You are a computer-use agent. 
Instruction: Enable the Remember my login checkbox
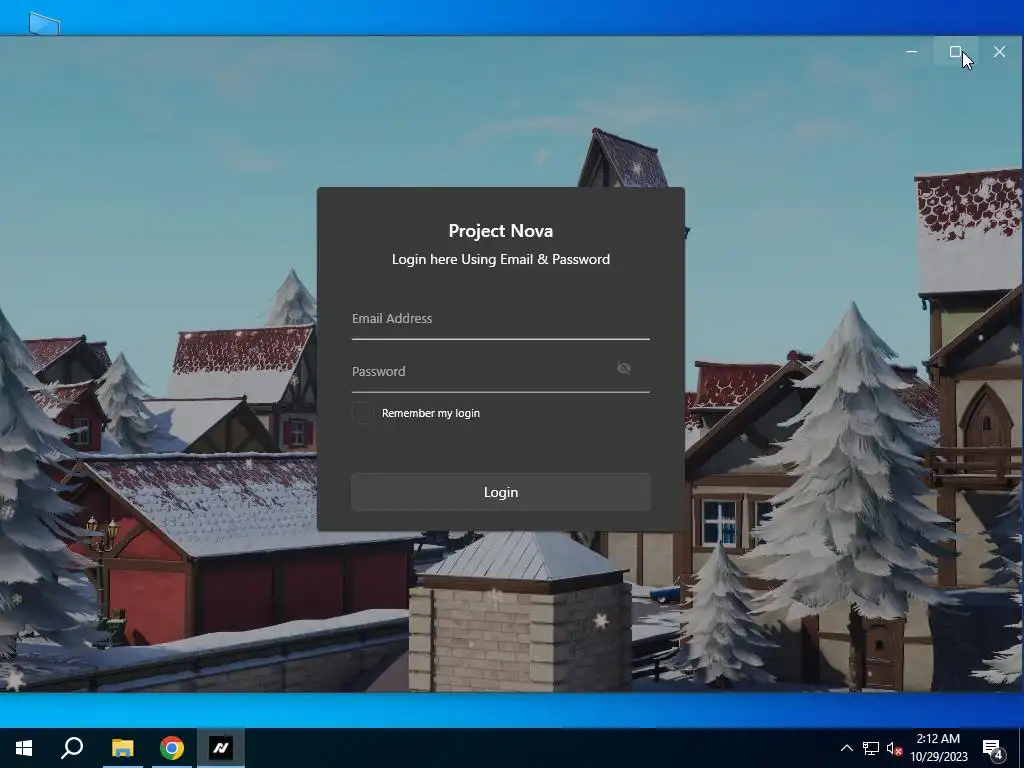coord(362,413)
